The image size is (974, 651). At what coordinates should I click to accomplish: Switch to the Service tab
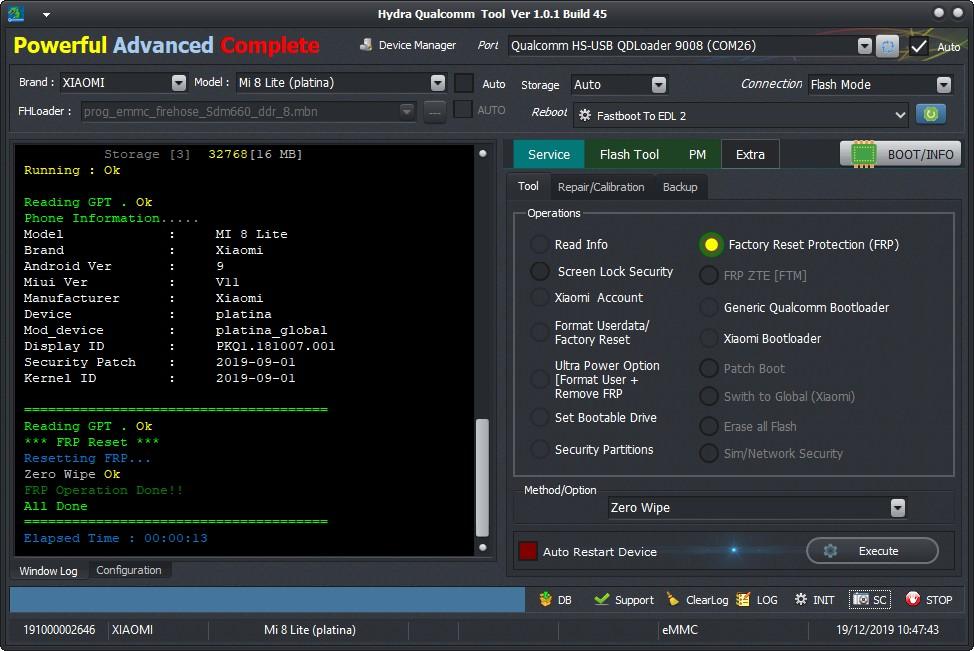point(549,155)
